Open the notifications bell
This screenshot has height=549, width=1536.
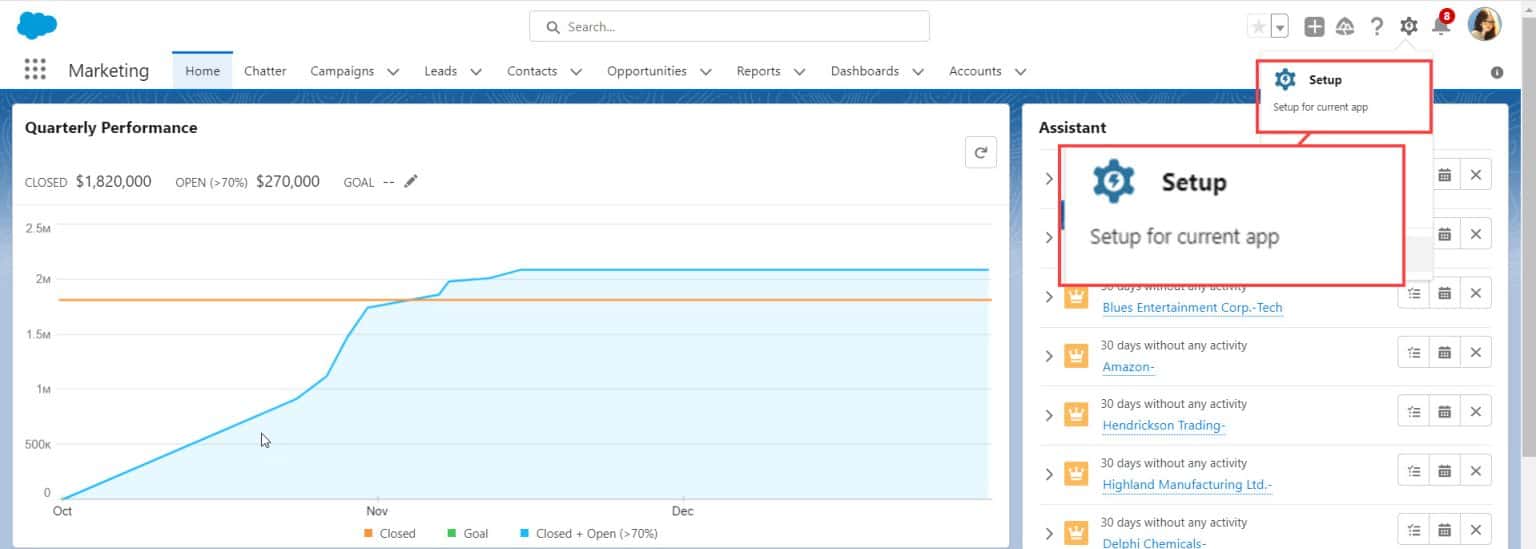1440,27
